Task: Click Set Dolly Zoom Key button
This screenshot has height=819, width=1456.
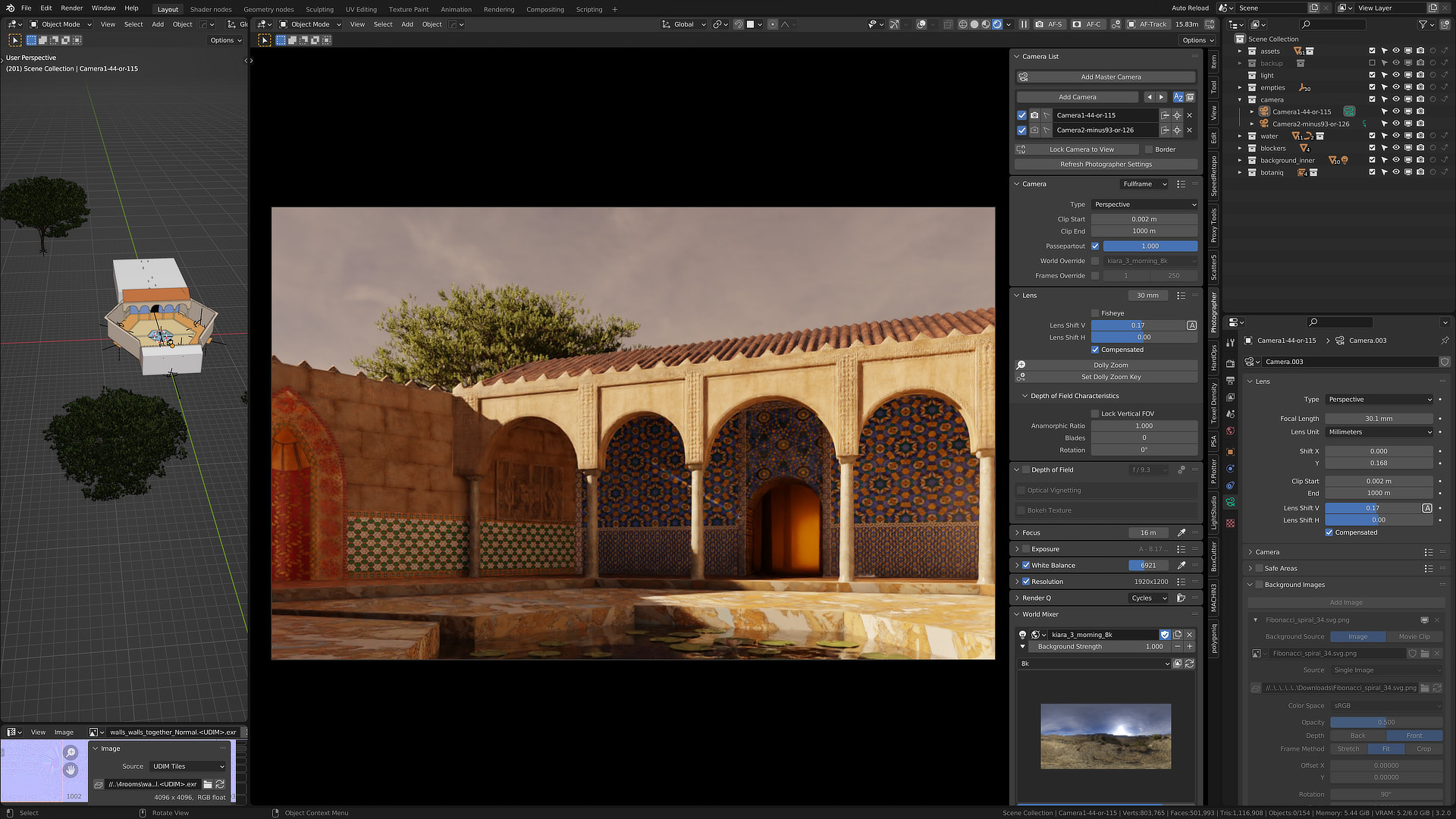Action: coord(1110,377)
